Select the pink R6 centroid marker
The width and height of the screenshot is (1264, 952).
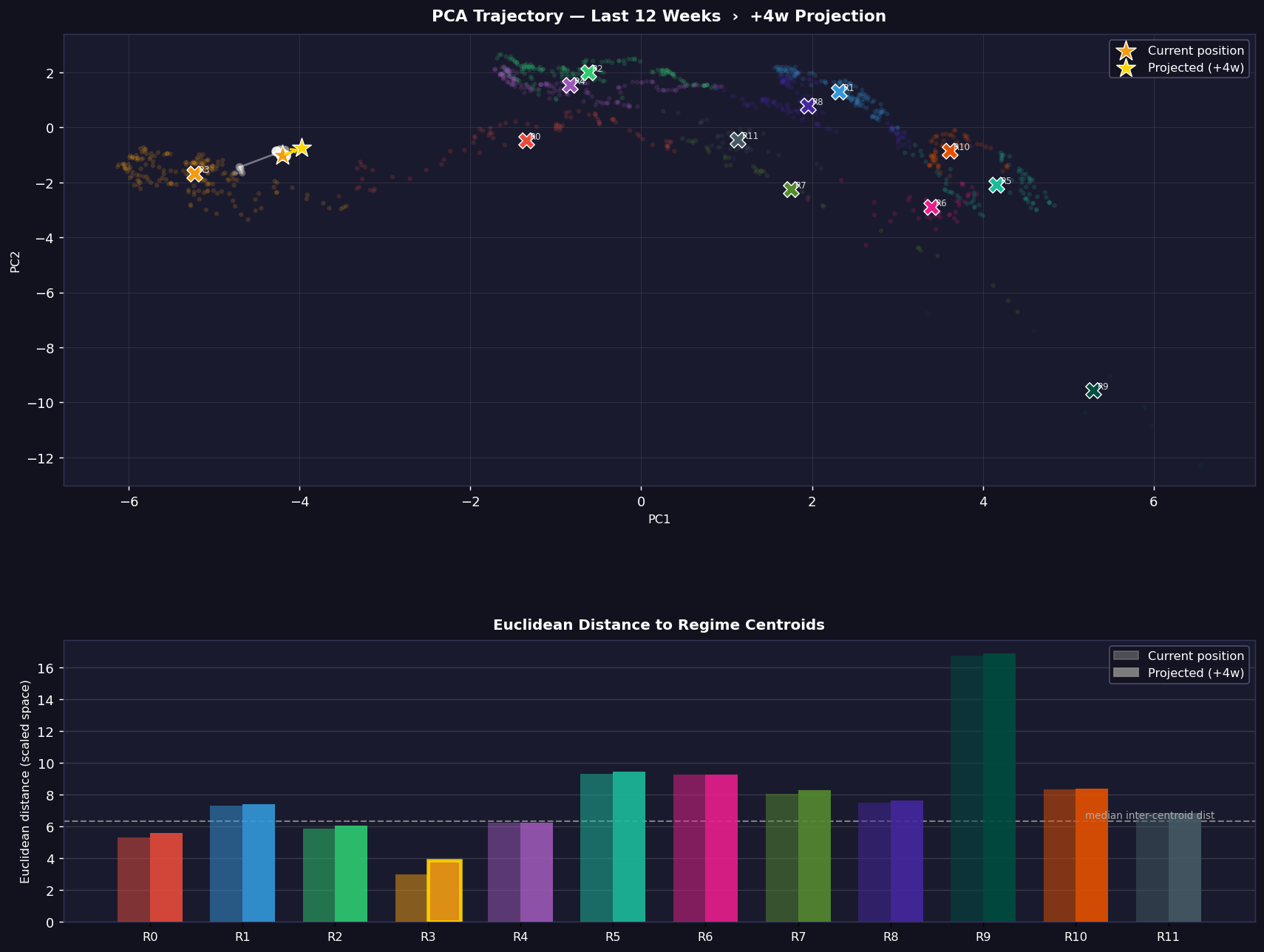[931, 208]
